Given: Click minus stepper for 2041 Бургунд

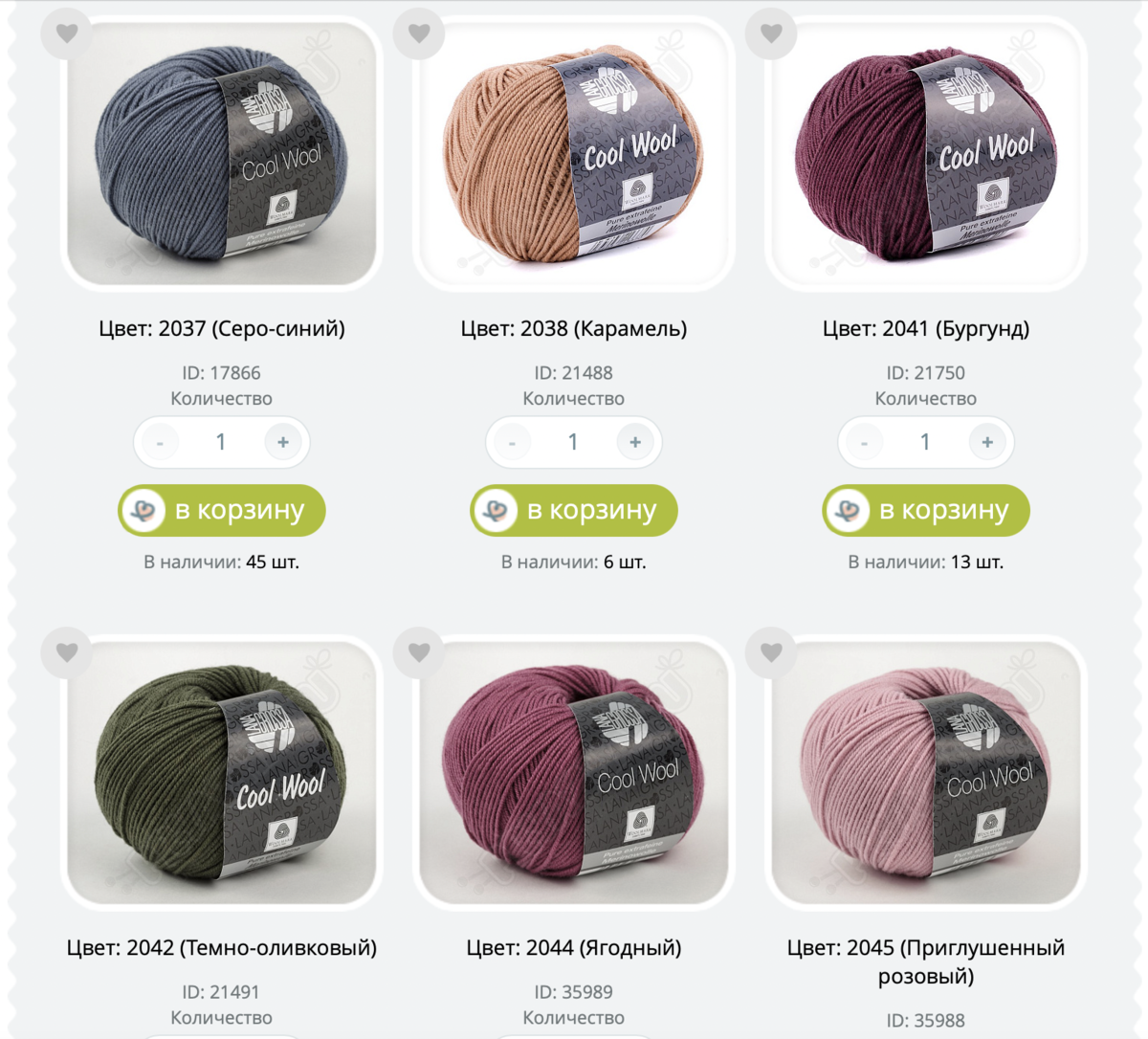Looking at the screenshot, I should point(864,442).
